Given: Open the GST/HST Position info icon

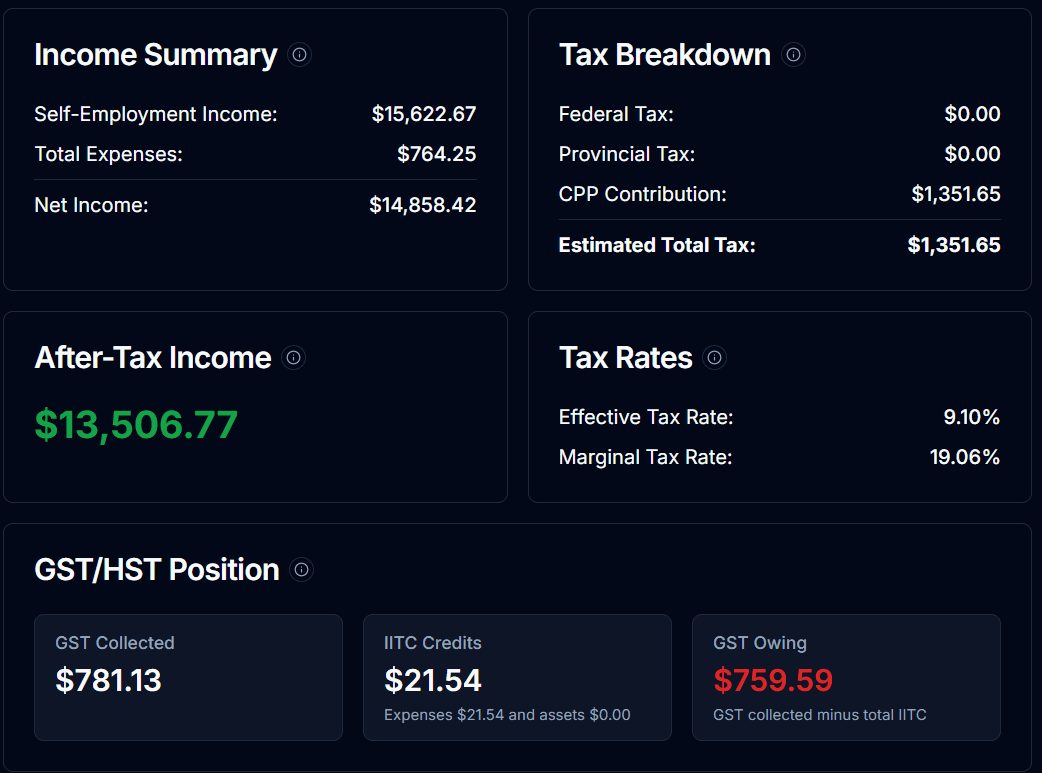Looking at the screenshot, I should coord(302,569).
